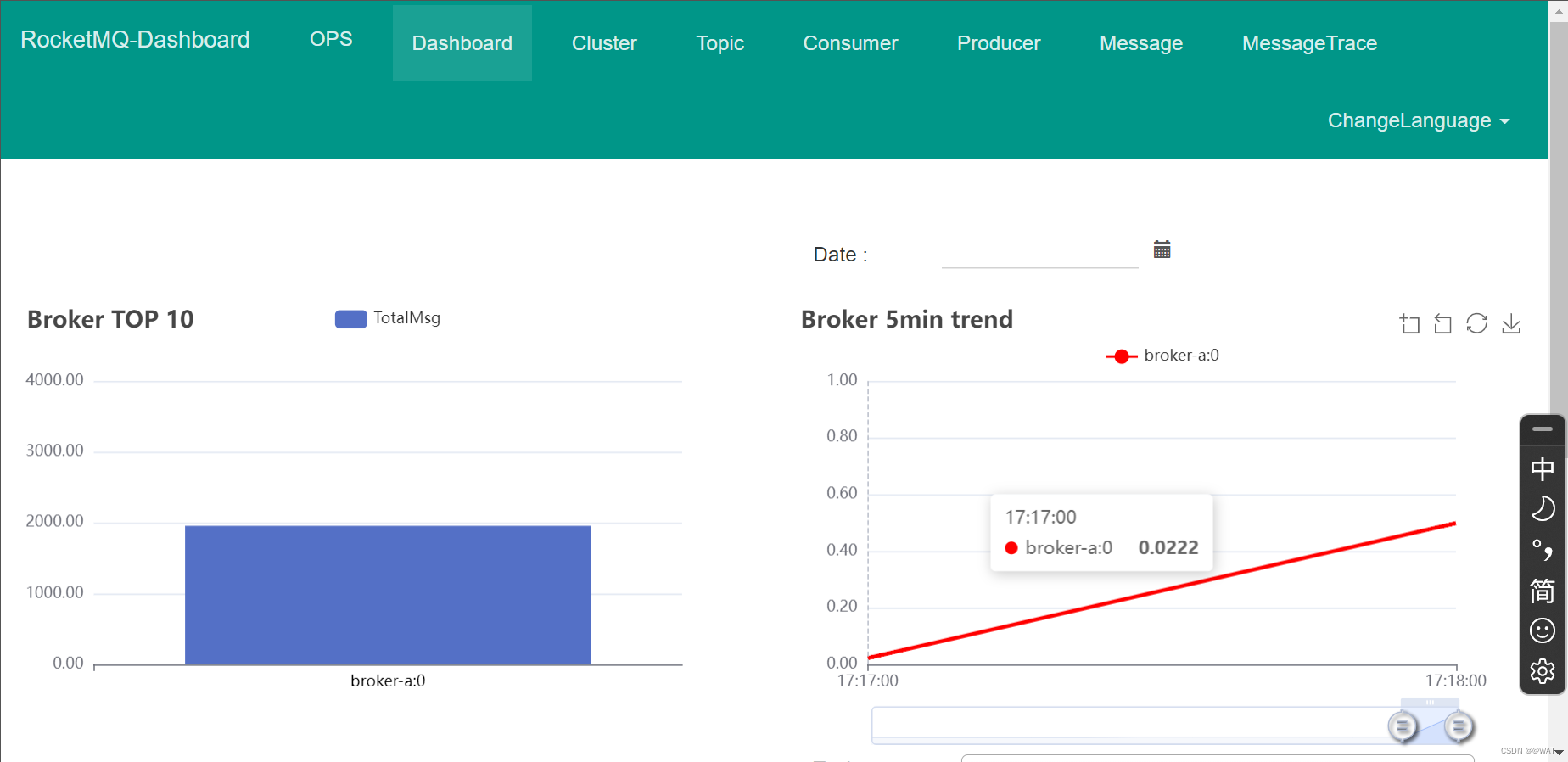Click the tooltip value '0.0222'
Viewport: 1568px width, 762px height.
click(1168, 547)
